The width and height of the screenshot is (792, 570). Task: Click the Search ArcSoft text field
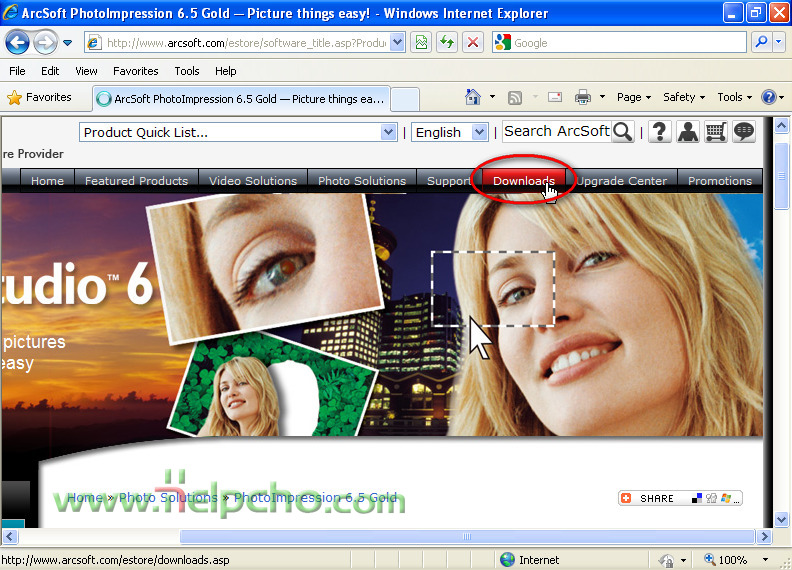coord(557,131)
